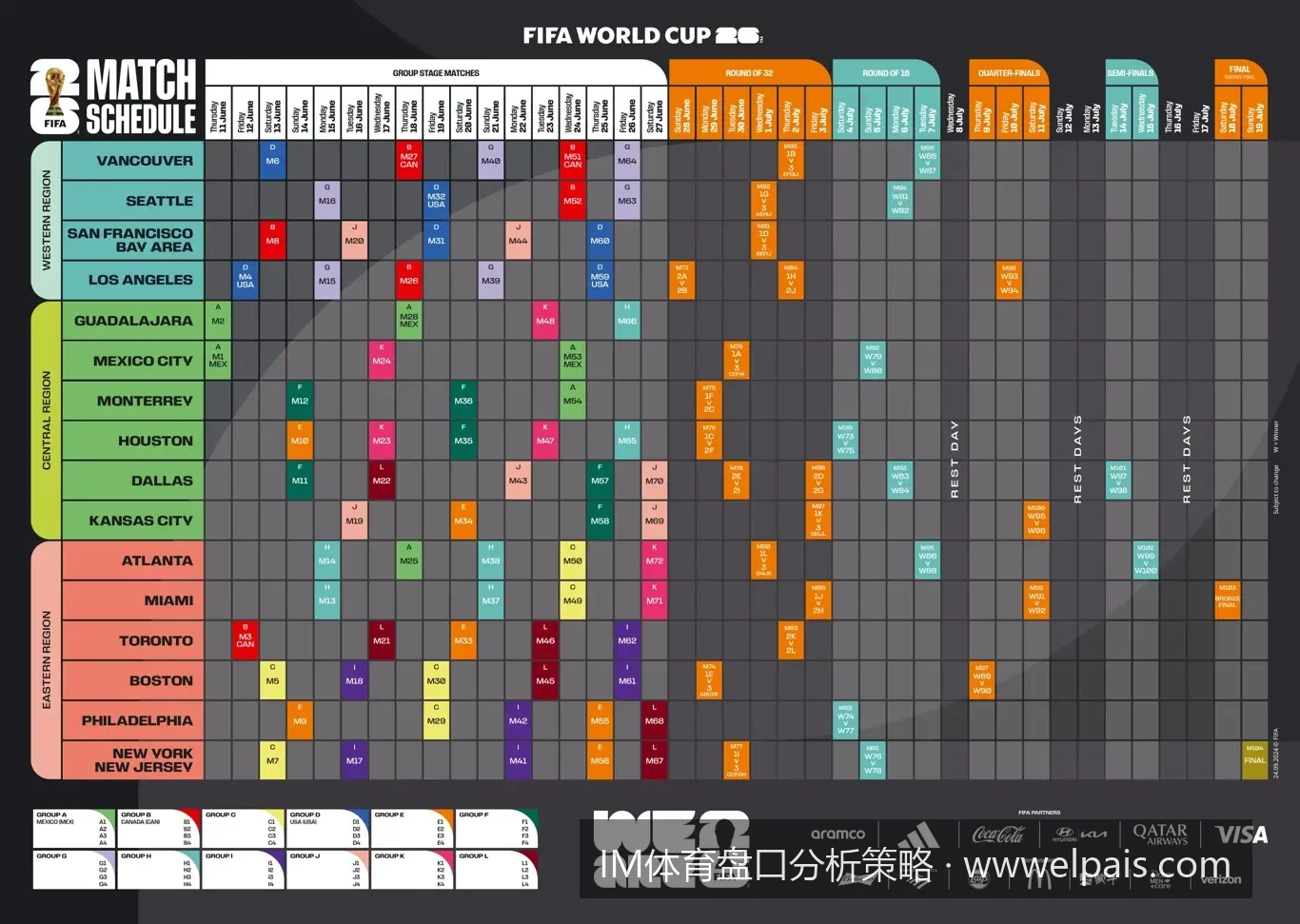This screenshot has width=1300, height=924.
Task: Click match M8 in San Francisco row
Action: click(x=272, y=241)
